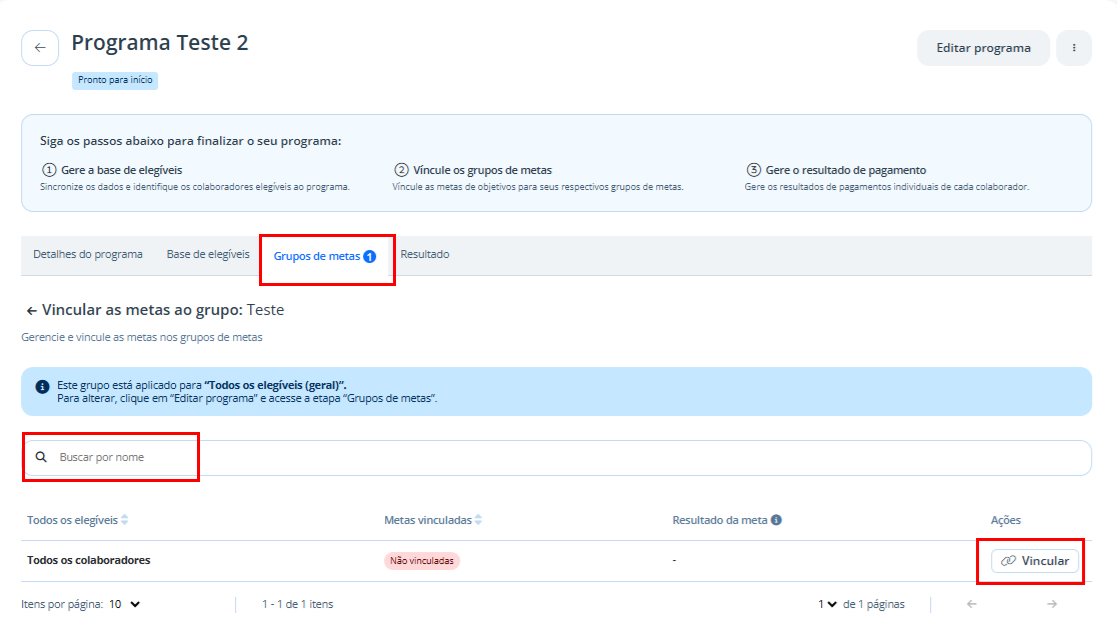Click the back arrow next to Vincular as metas
The image size is (1117, 638).
(31, 310)
